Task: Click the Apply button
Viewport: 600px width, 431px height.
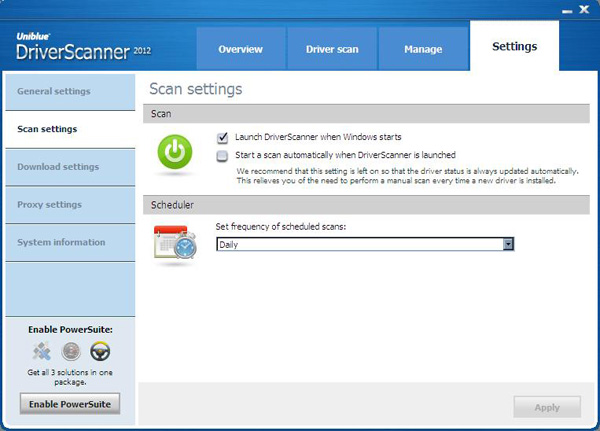Action: pyautogui.click(x=547, y=407)
